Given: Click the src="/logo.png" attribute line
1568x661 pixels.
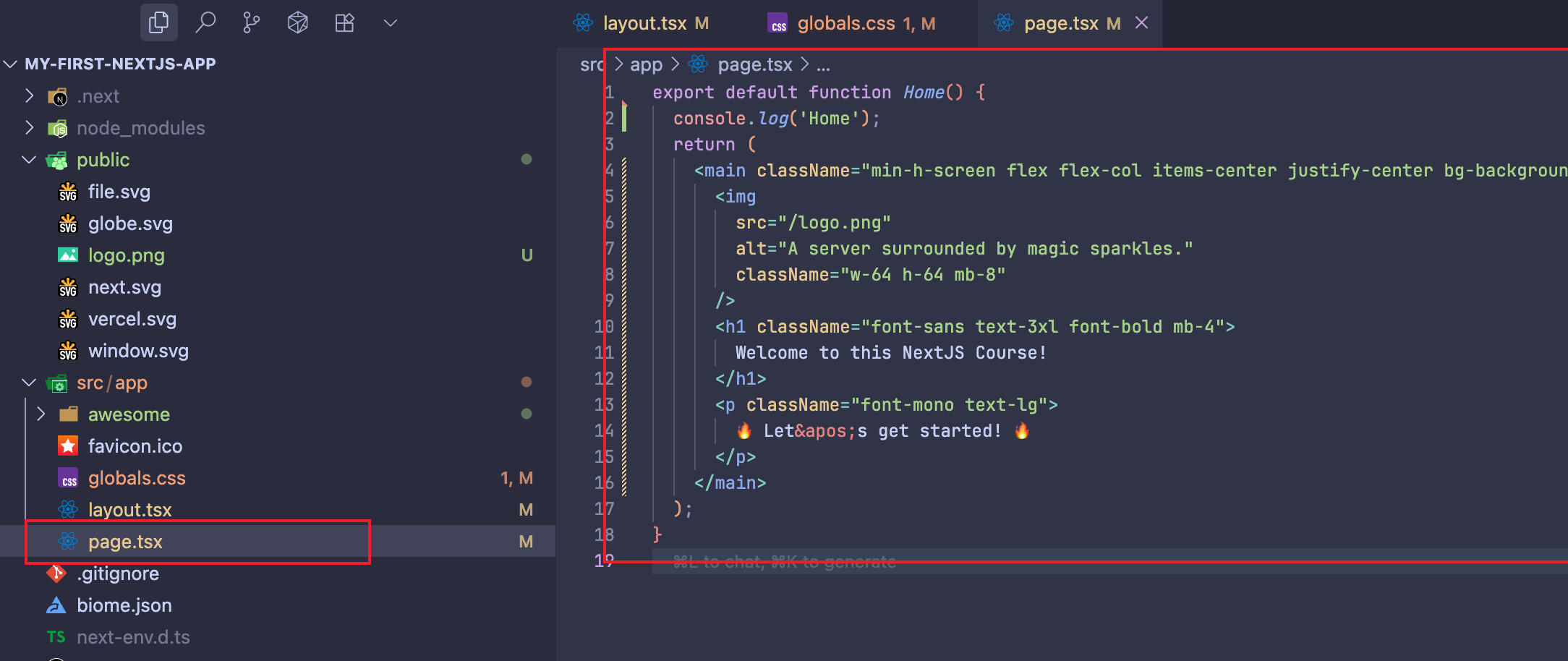Looking at the screenshot, I should point(813,223).
